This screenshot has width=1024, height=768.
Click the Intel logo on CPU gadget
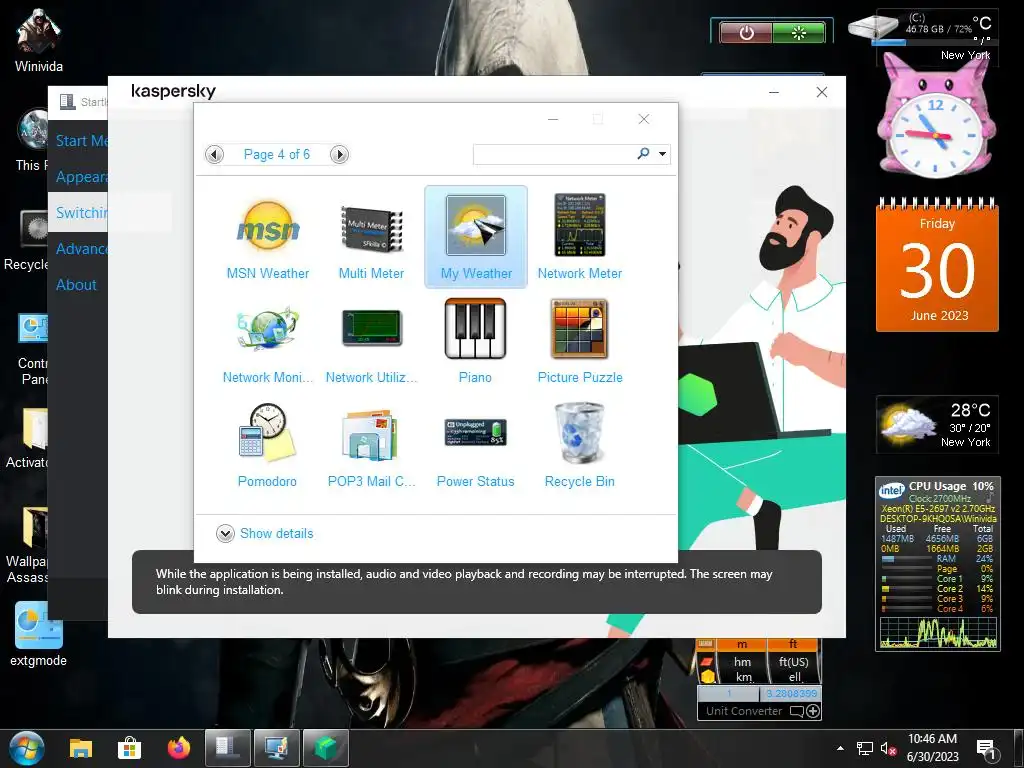(x=891, y=490)
